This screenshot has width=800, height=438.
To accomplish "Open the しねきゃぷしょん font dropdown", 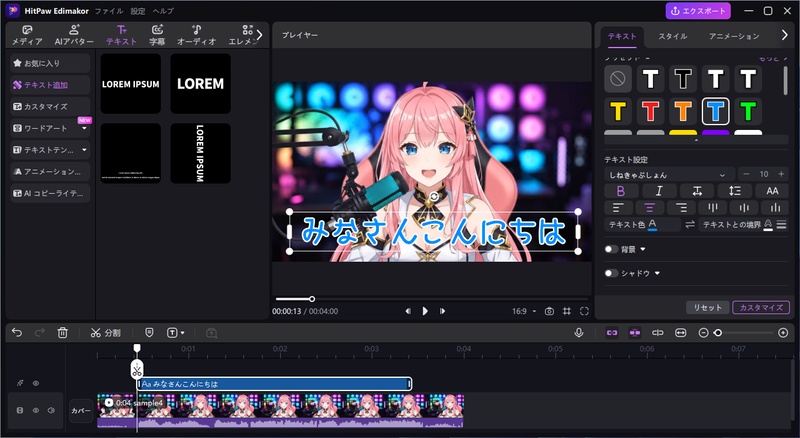I will (669, 175).
